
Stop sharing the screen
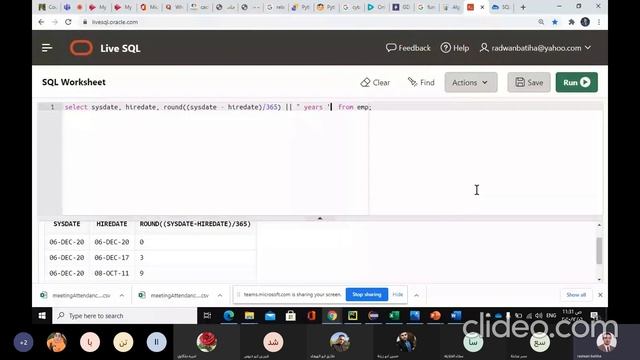pyautogui.click(x=367, y=294)
